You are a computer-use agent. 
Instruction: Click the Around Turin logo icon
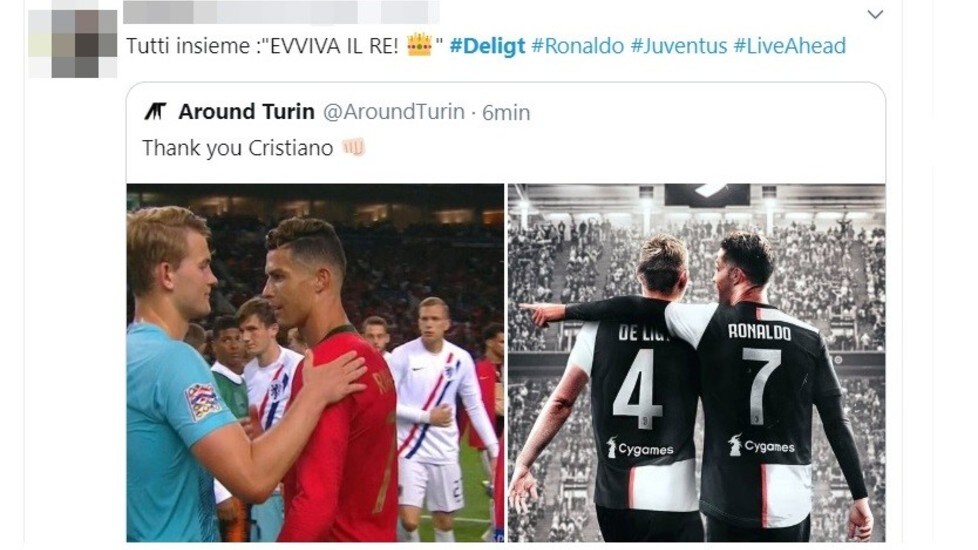[x=156, y=112]
